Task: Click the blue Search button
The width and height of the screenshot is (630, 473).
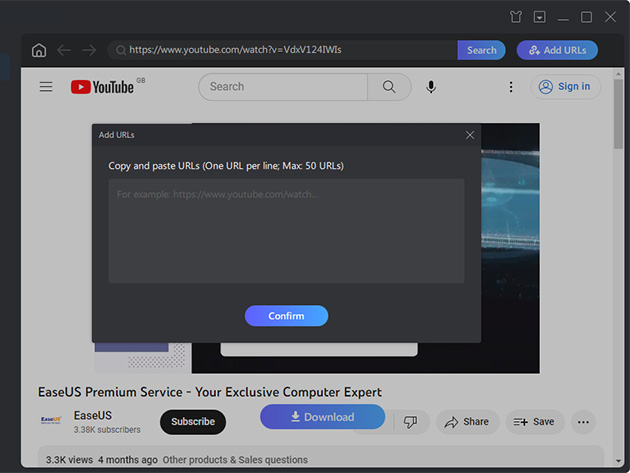Action: 481,50
